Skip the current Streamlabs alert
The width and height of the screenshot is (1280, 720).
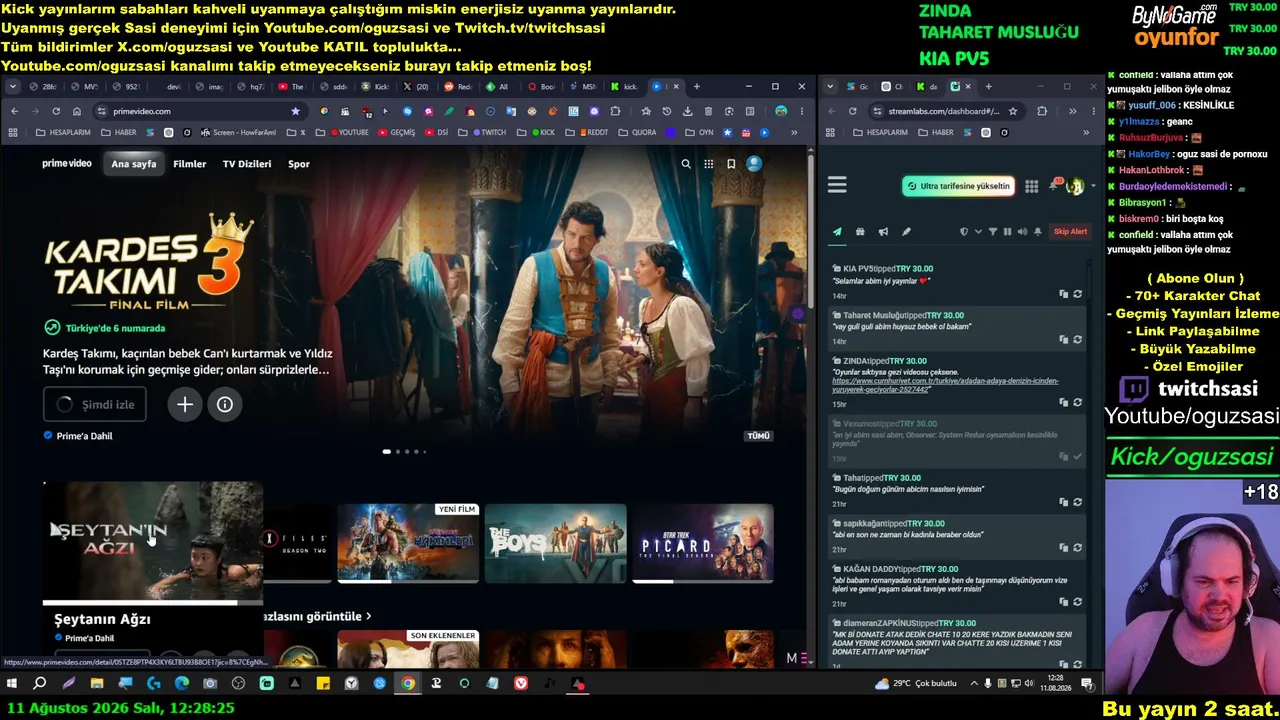1070,232
